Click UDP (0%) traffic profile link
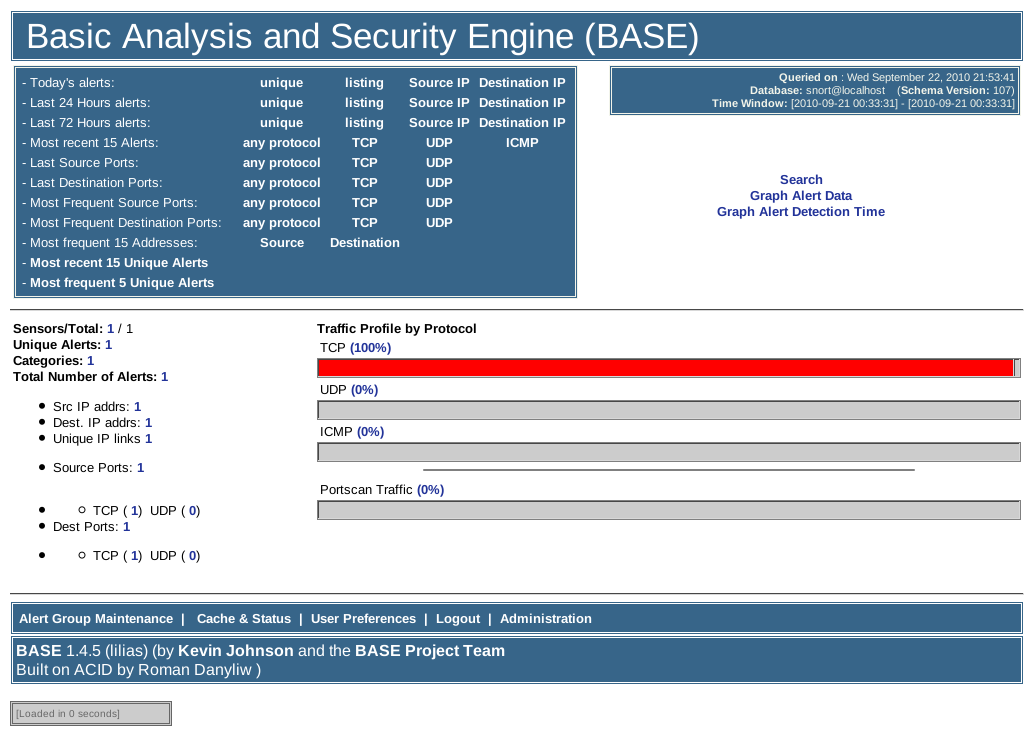 [x=365, y=390]
